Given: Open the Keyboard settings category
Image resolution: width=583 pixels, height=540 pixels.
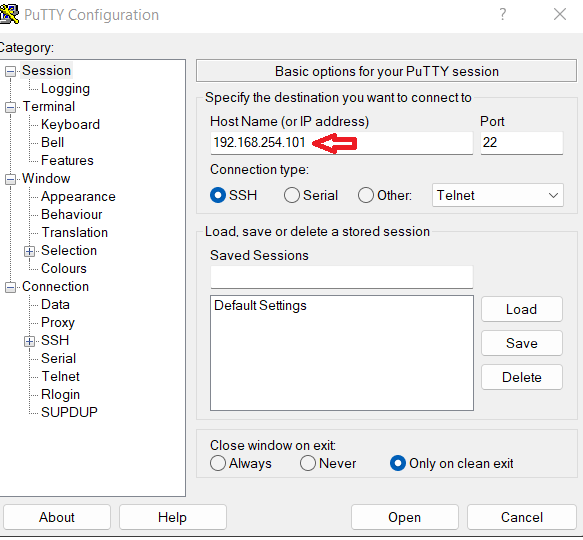Looking at the screenshot, I should 70,124.
